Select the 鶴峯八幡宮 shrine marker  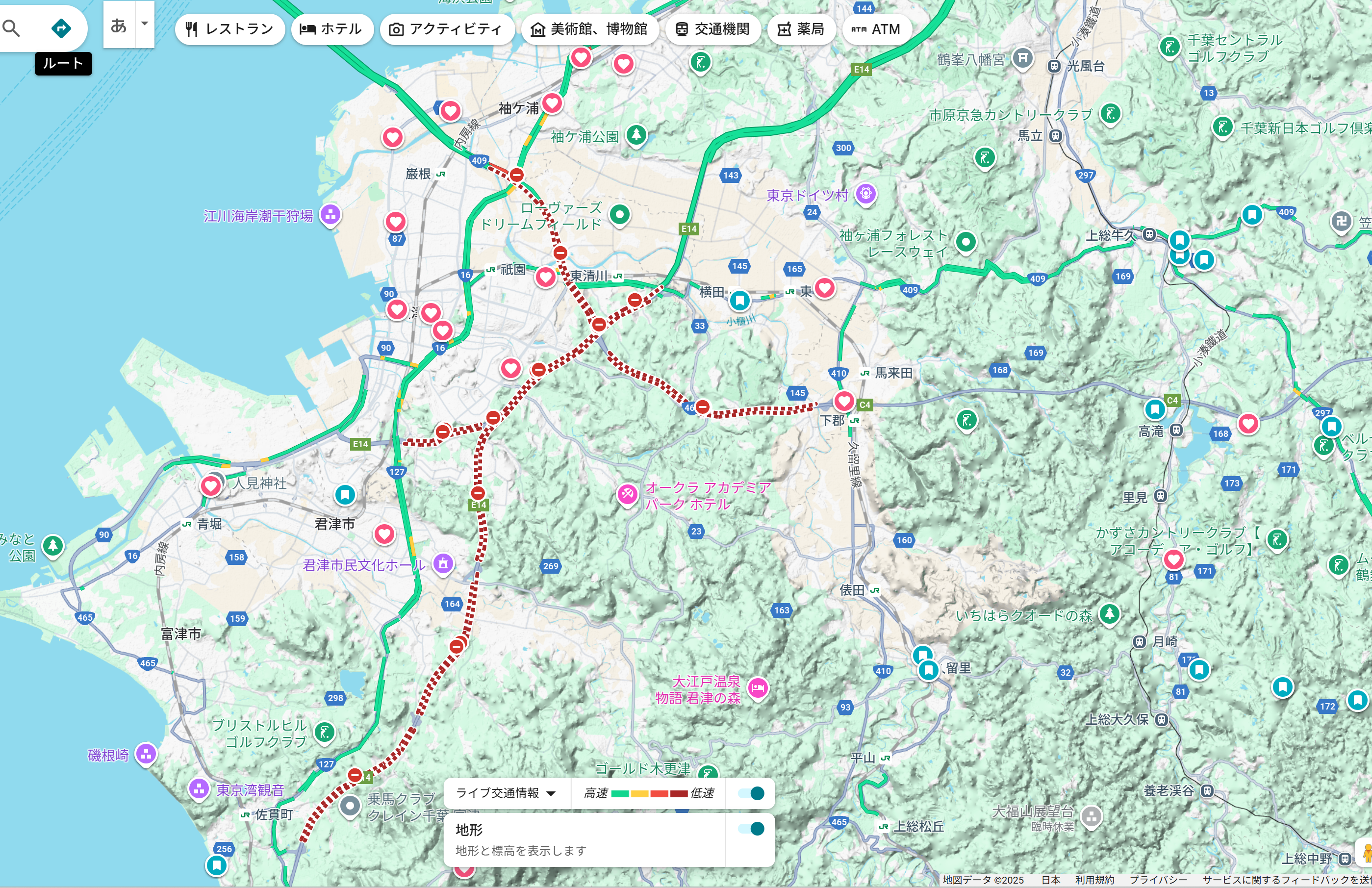click(1023, 58)
